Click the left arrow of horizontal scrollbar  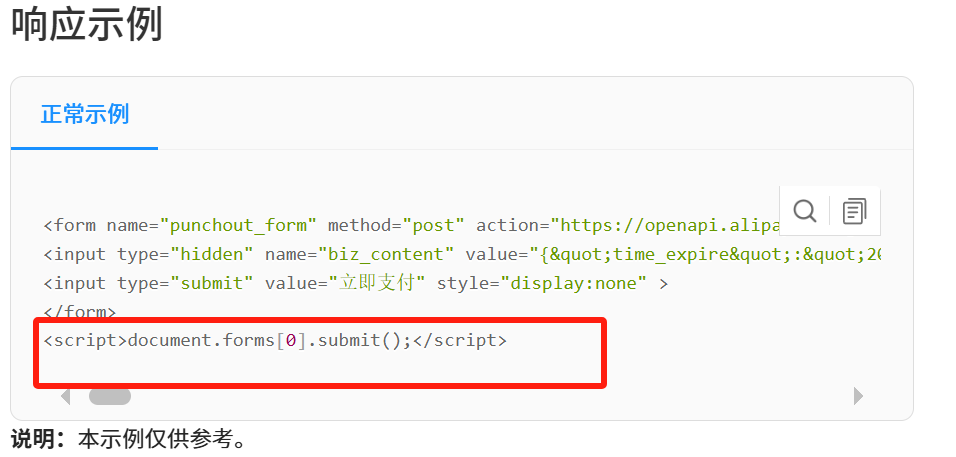66,397
